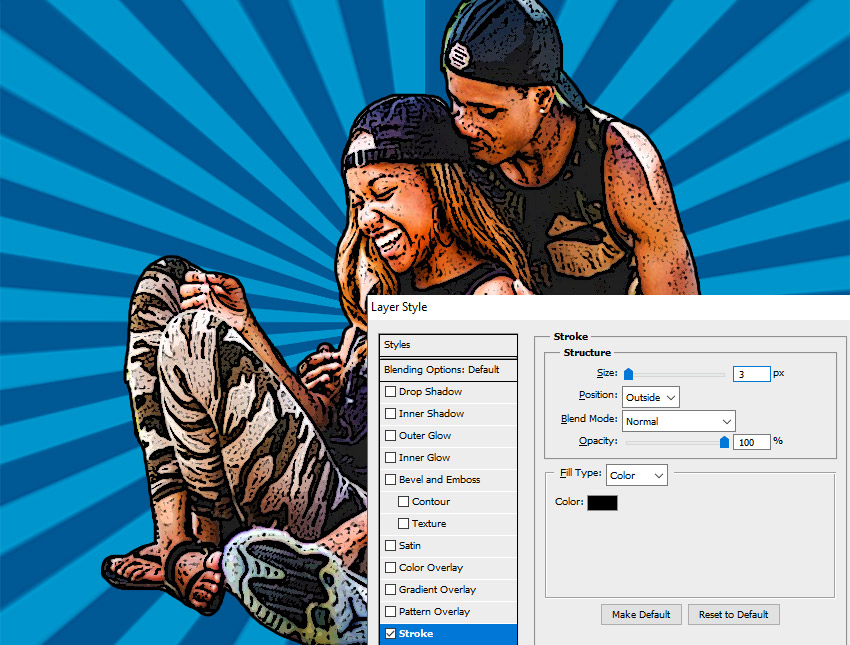Click the Reset to Default button
Screen dimensions: 850x645
[733, 615]
